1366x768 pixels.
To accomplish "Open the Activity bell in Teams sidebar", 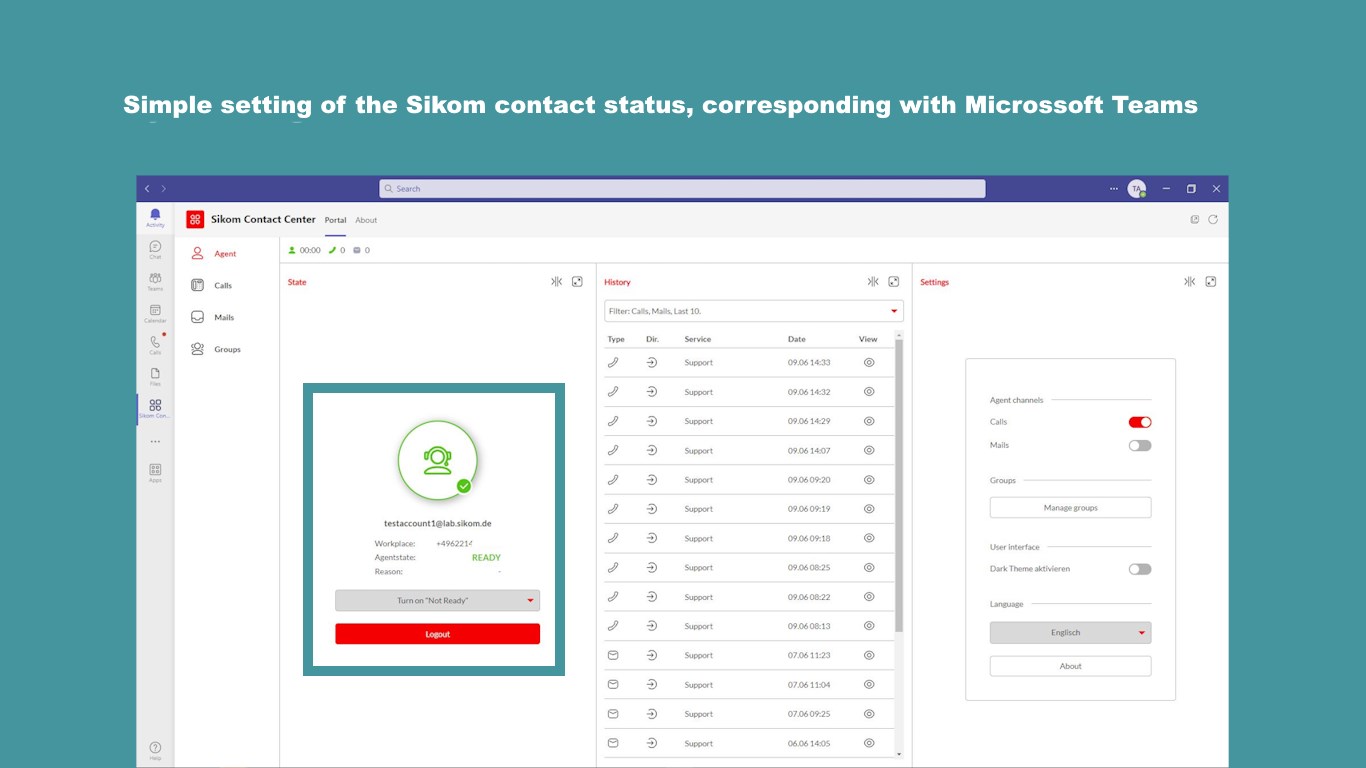I will click(155, 217).
